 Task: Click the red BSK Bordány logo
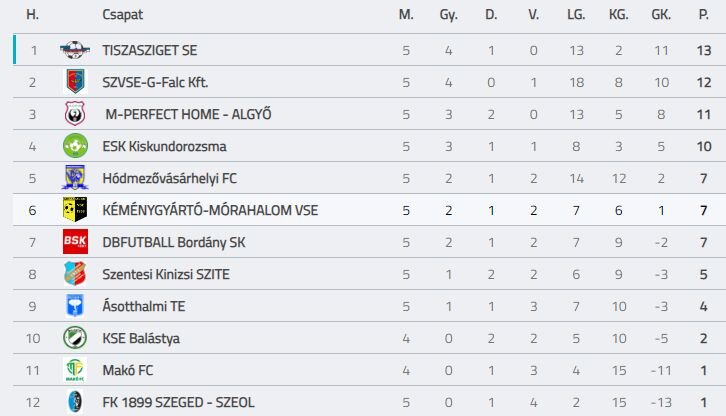coord(75,242)
